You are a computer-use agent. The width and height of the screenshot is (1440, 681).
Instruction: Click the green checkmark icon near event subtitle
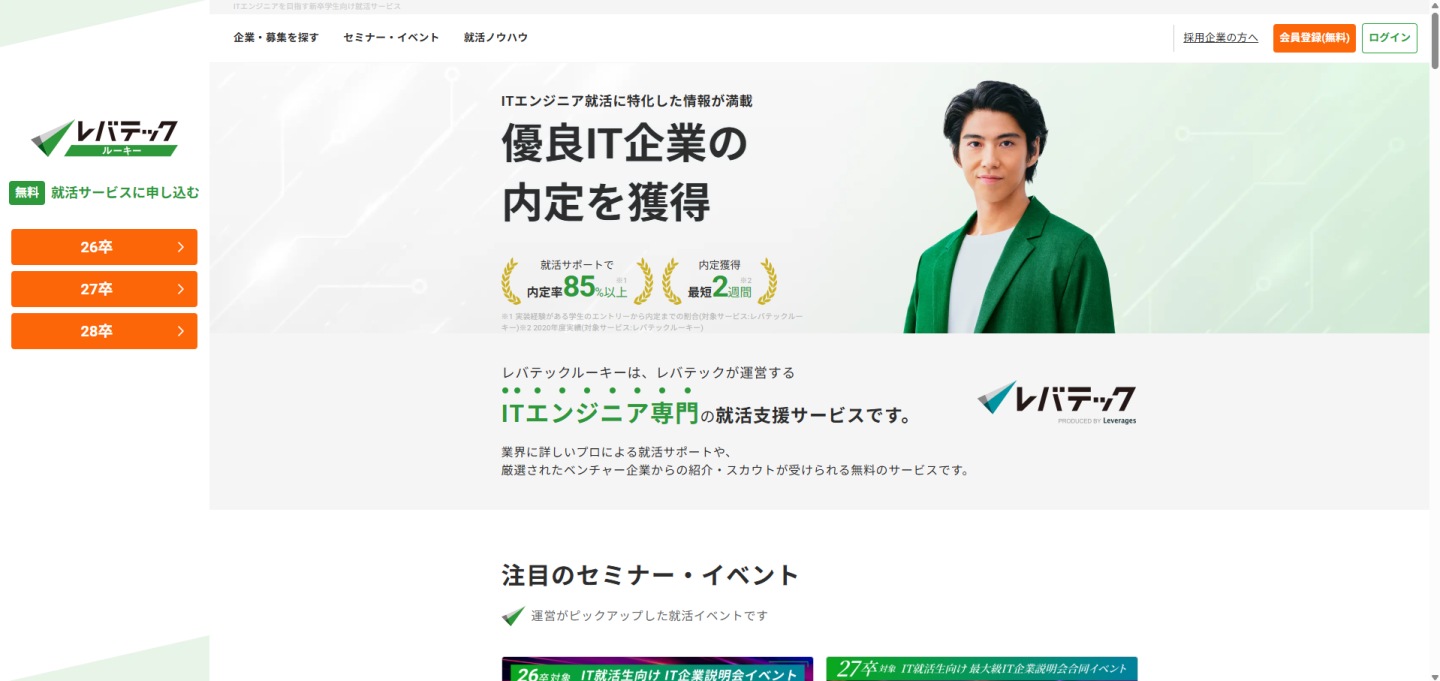[x=513, y=616]
